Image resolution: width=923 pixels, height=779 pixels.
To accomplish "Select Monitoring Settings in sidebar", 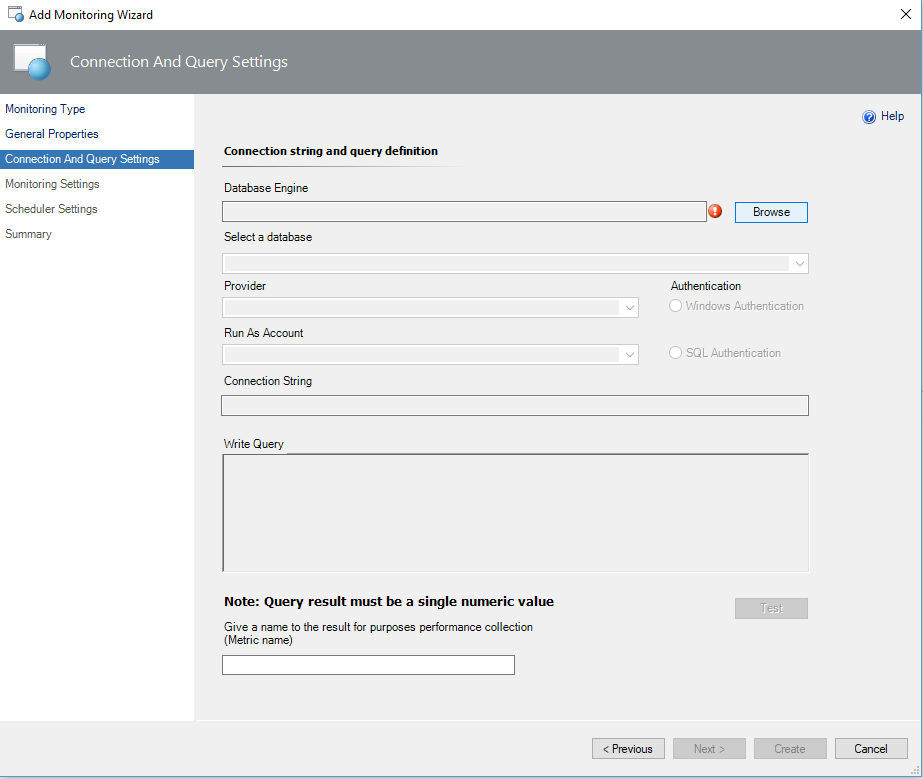I will pyautogui.click(x=52, y=184).
